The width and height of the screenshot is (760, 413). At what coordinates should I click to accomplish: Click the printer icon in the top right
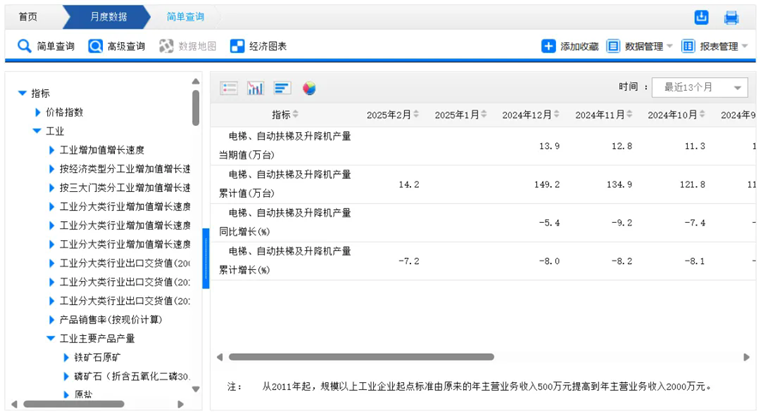pos(731,17)
